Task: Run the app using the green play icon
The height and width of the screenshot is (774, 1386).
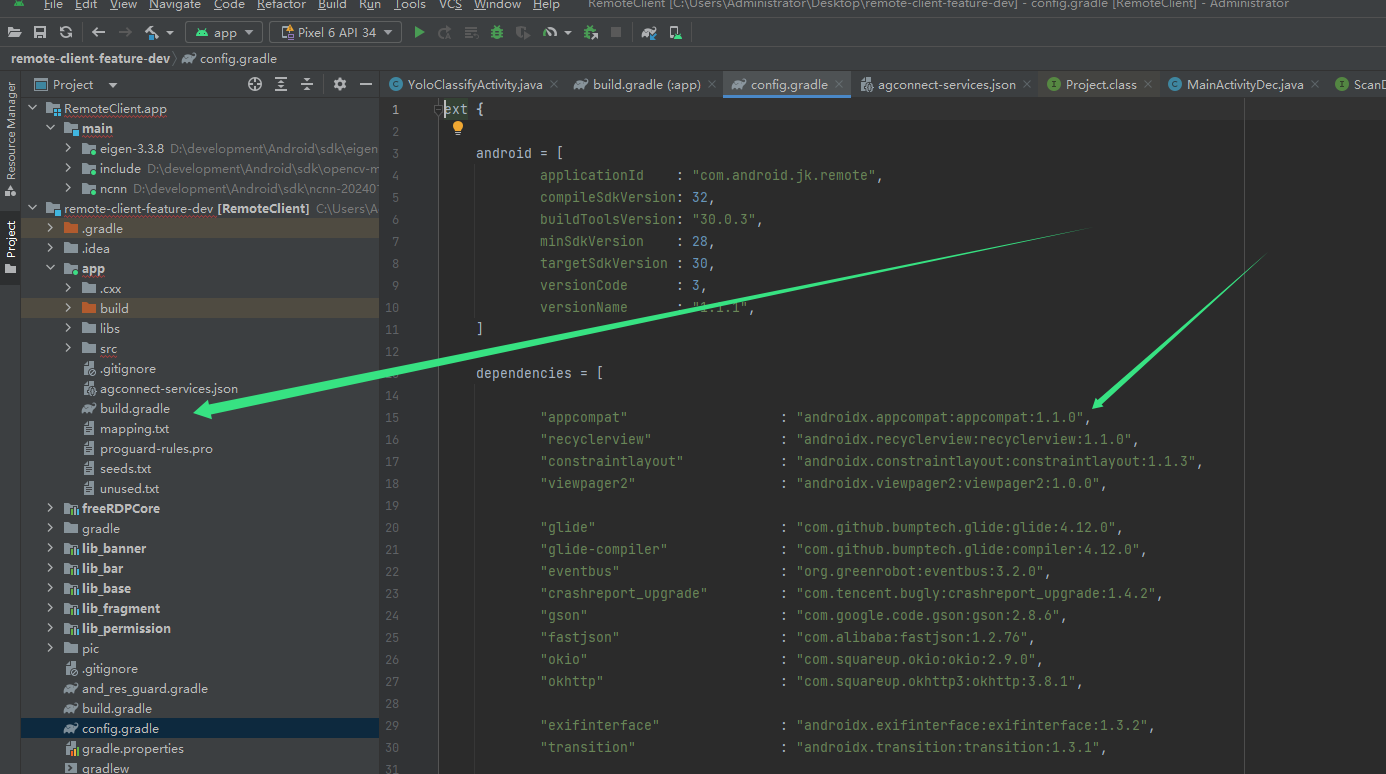Action: 419,32
